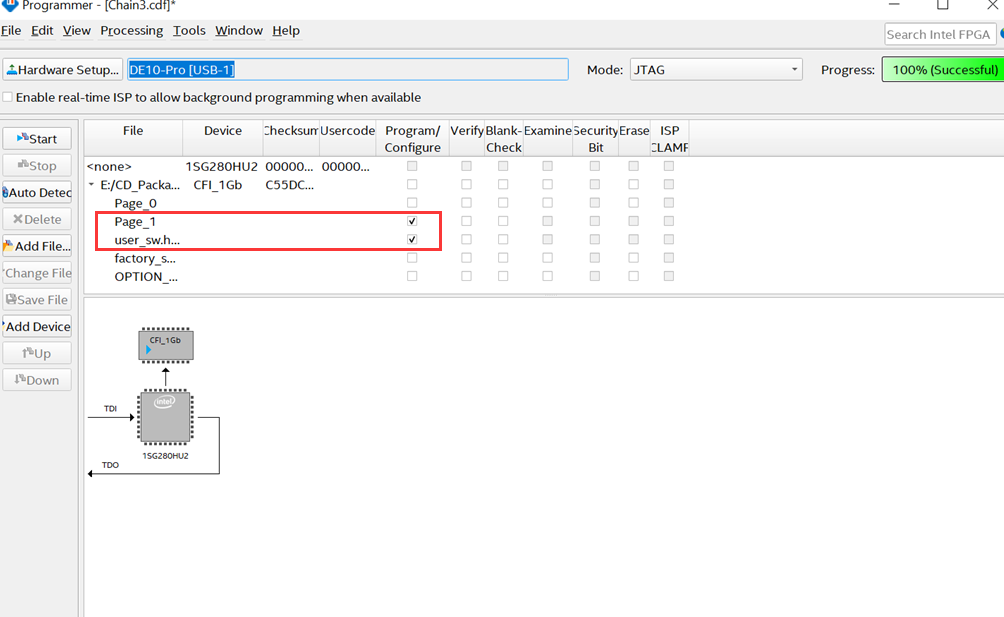Viewport: 1004px width, 617px height.
Task: Click the 1SG280HU2 device cell
Action: point(222,167)
